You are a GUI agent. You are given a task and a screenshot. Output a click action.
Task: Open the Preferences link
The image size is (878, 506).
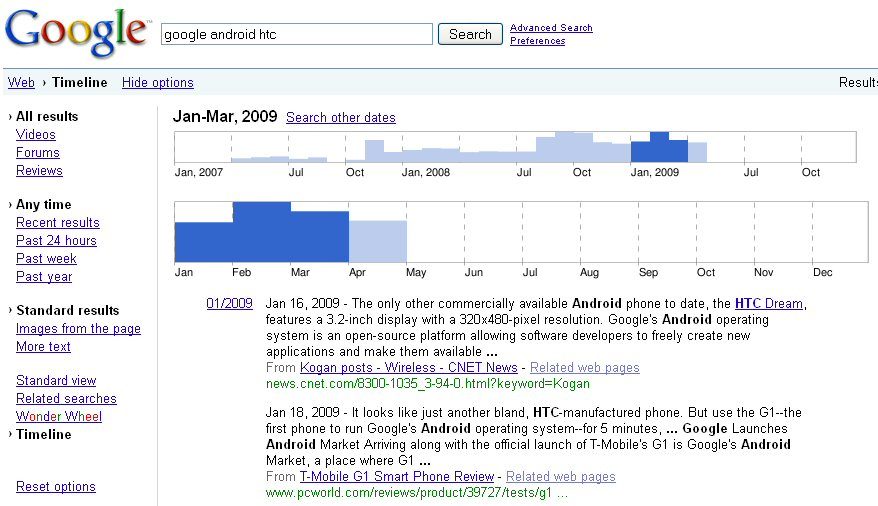(537, 41)
